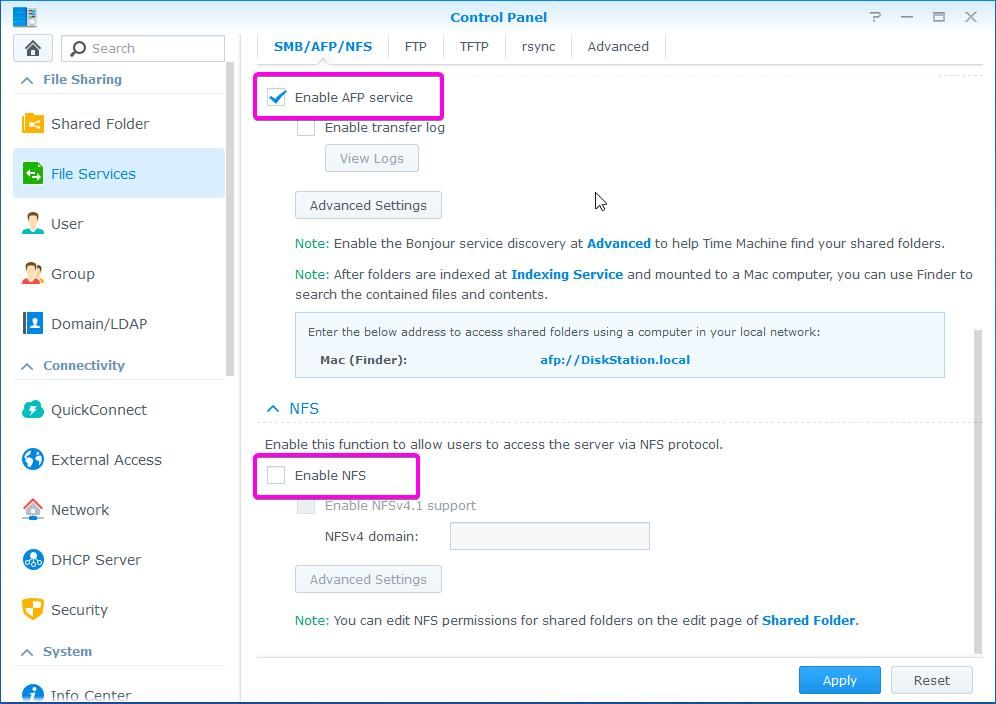Uncheck the Enable AFP service checkbox

click(276, 97)
